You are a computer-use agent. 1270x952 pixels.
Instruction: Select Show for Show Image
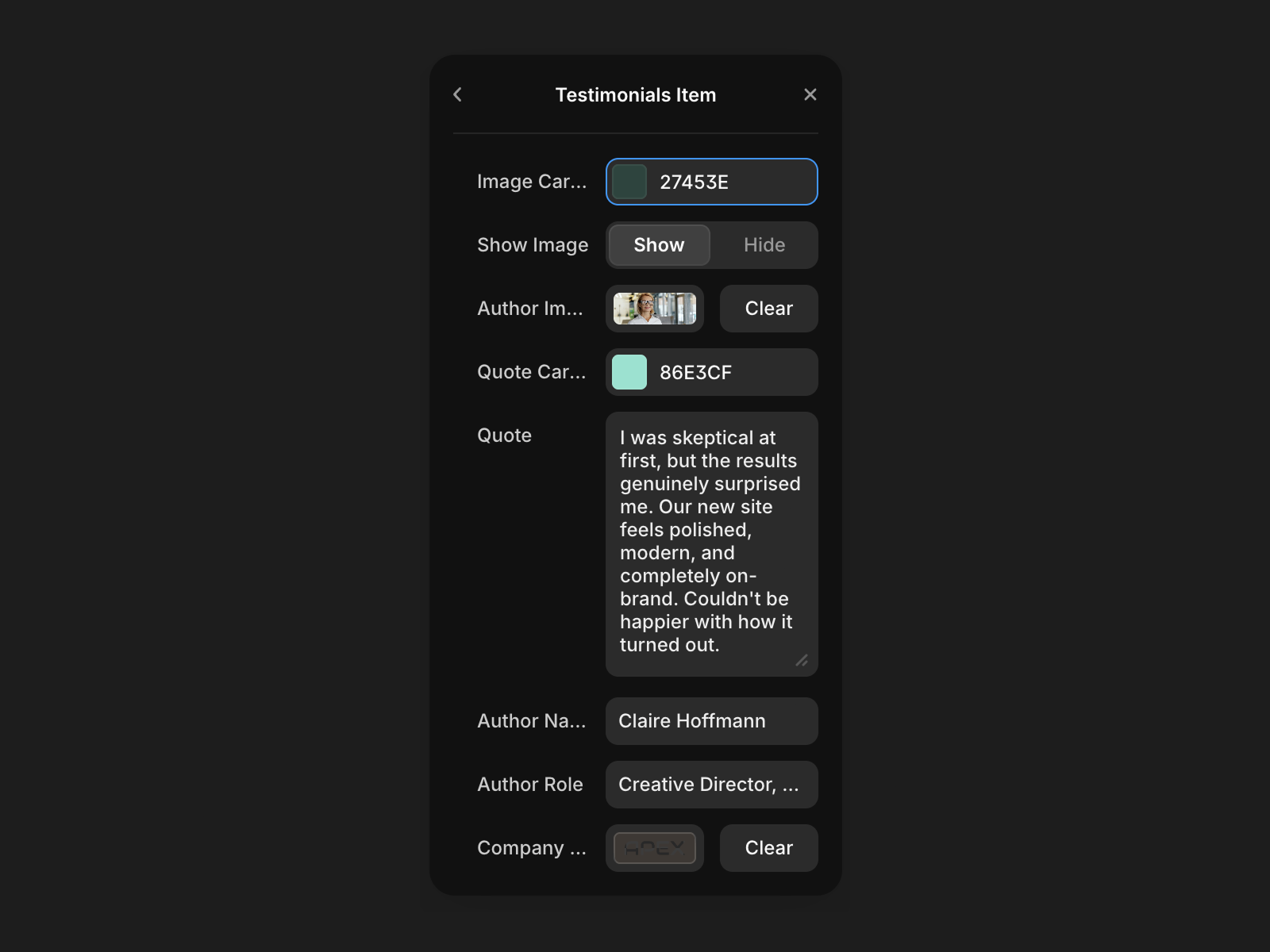(x=659, y=245)
